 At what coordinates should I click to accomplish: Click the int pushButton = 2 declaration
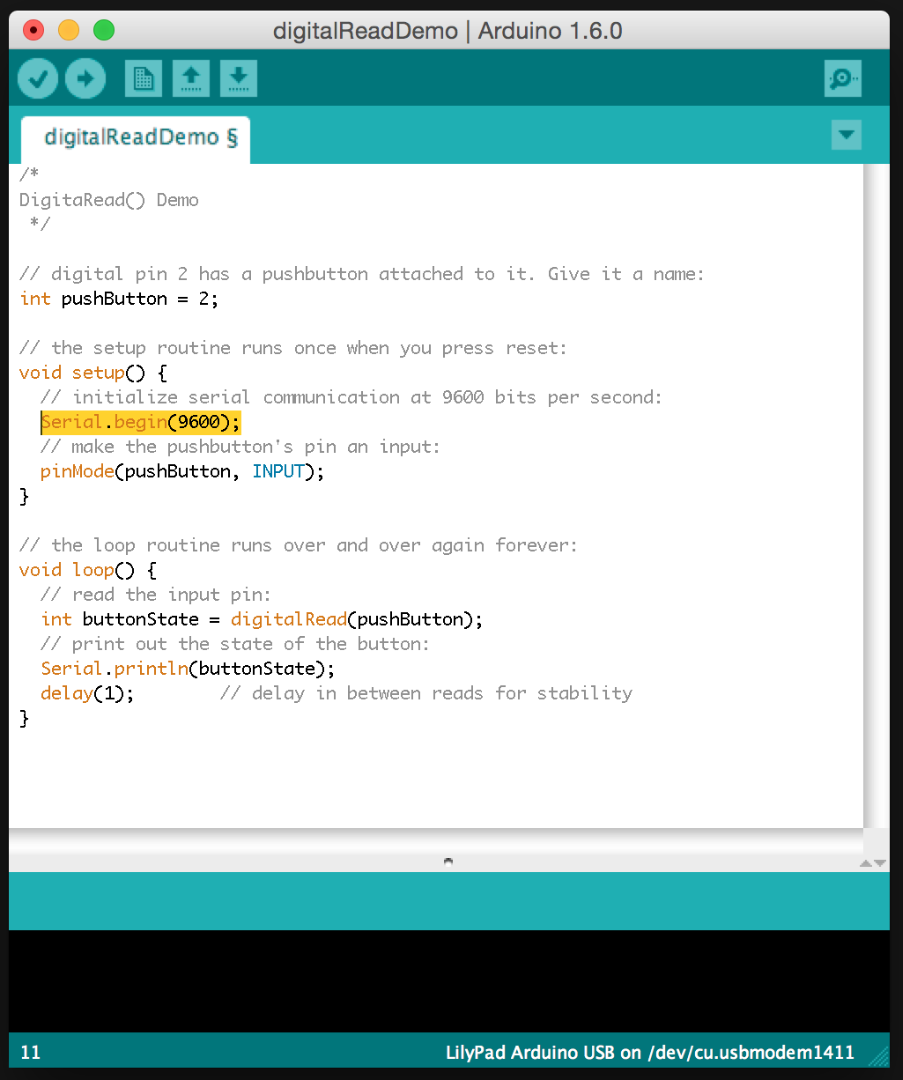(115, 298)
